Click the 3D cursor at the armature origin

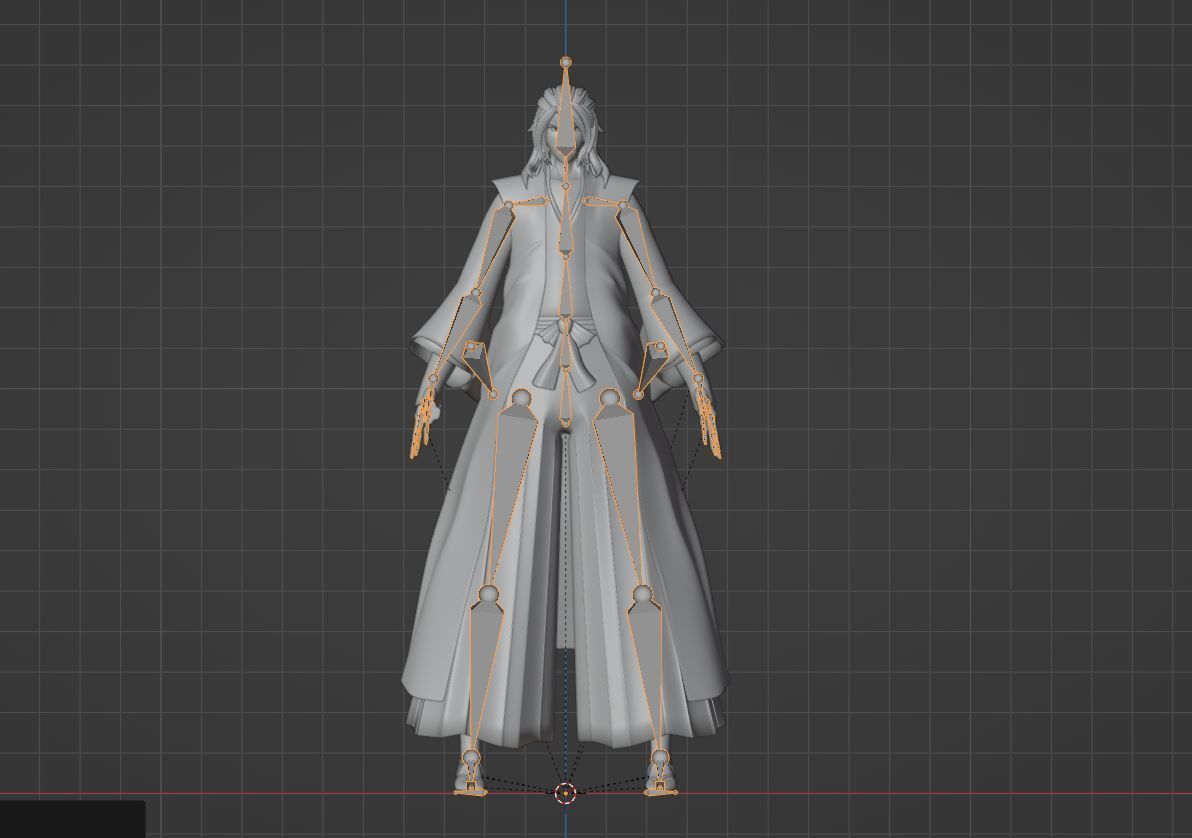point(566,794)
